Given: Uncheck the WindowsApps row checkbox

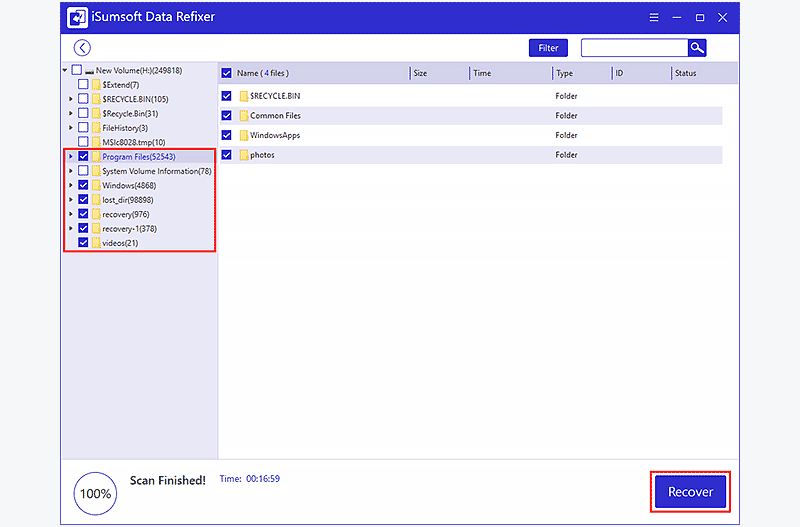Looking at the screenshot, I should 227,135.
